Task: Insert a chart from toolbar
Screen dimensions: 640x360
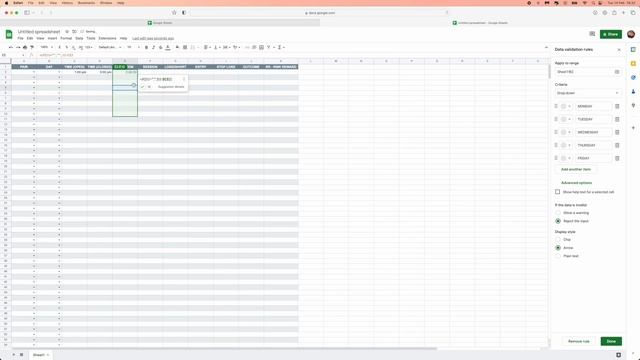Action: point(261,47)
